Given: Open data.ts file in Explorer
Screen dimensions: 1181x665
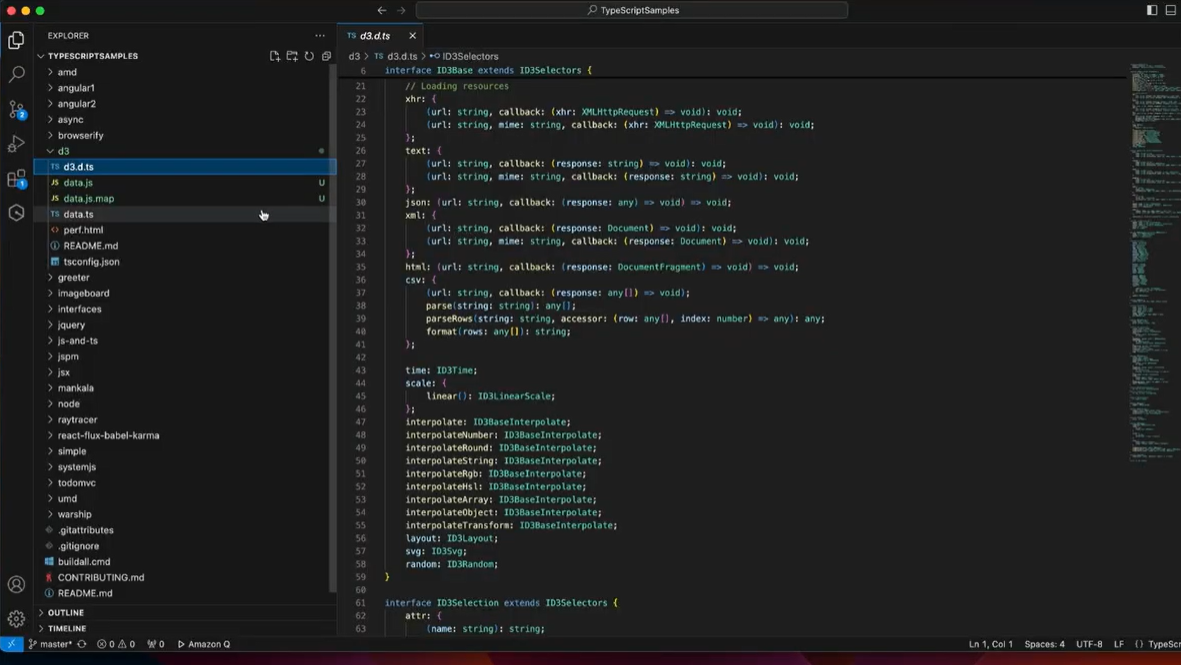Looking at the screenshot, I should click(x=78, y=214).
